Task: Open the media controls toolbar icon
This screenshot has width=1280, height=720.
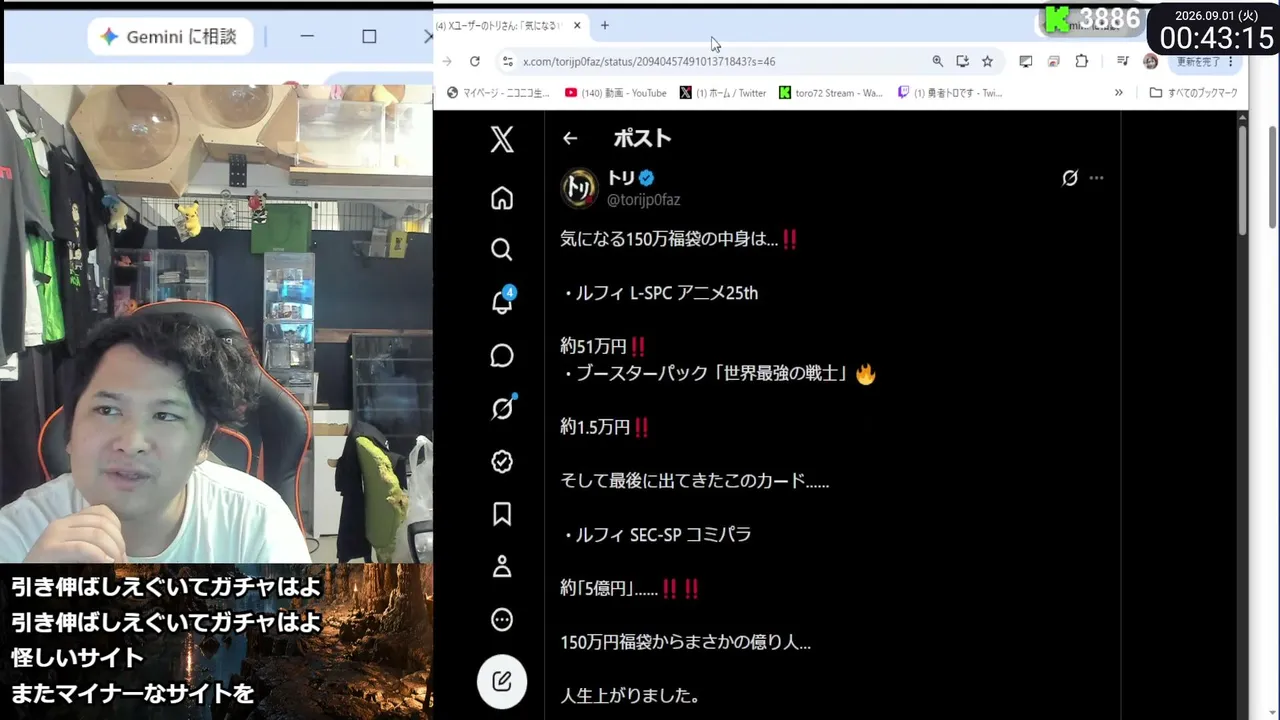Action: [1123, 61]
